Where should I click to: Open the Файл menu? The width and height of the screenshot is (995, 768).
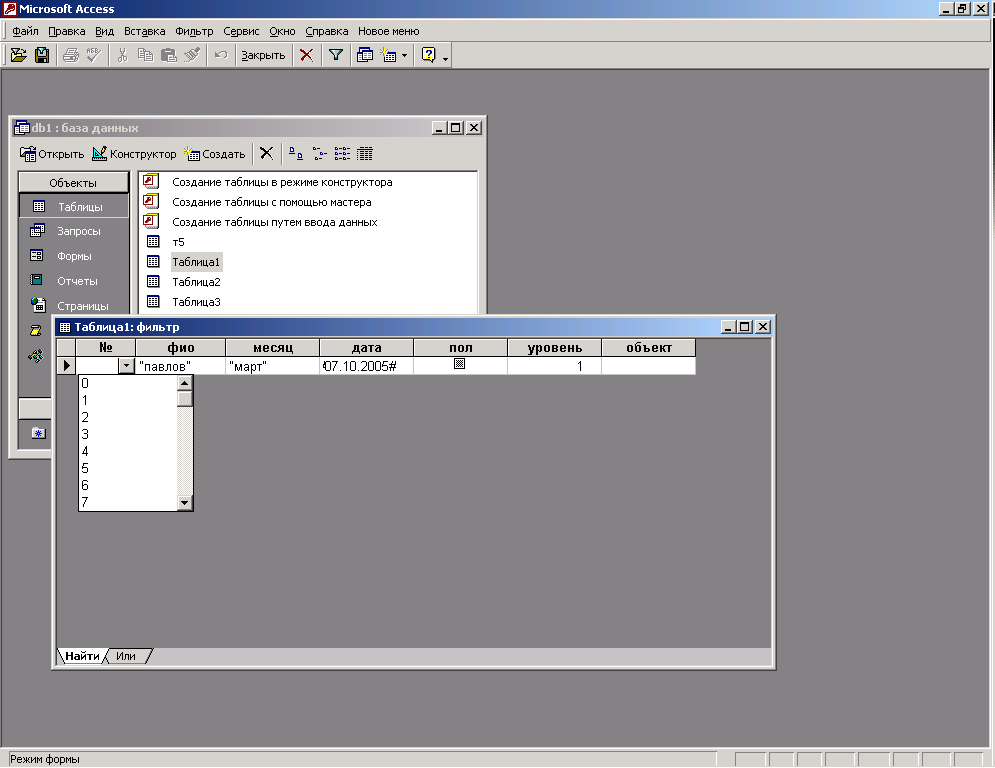25,31
